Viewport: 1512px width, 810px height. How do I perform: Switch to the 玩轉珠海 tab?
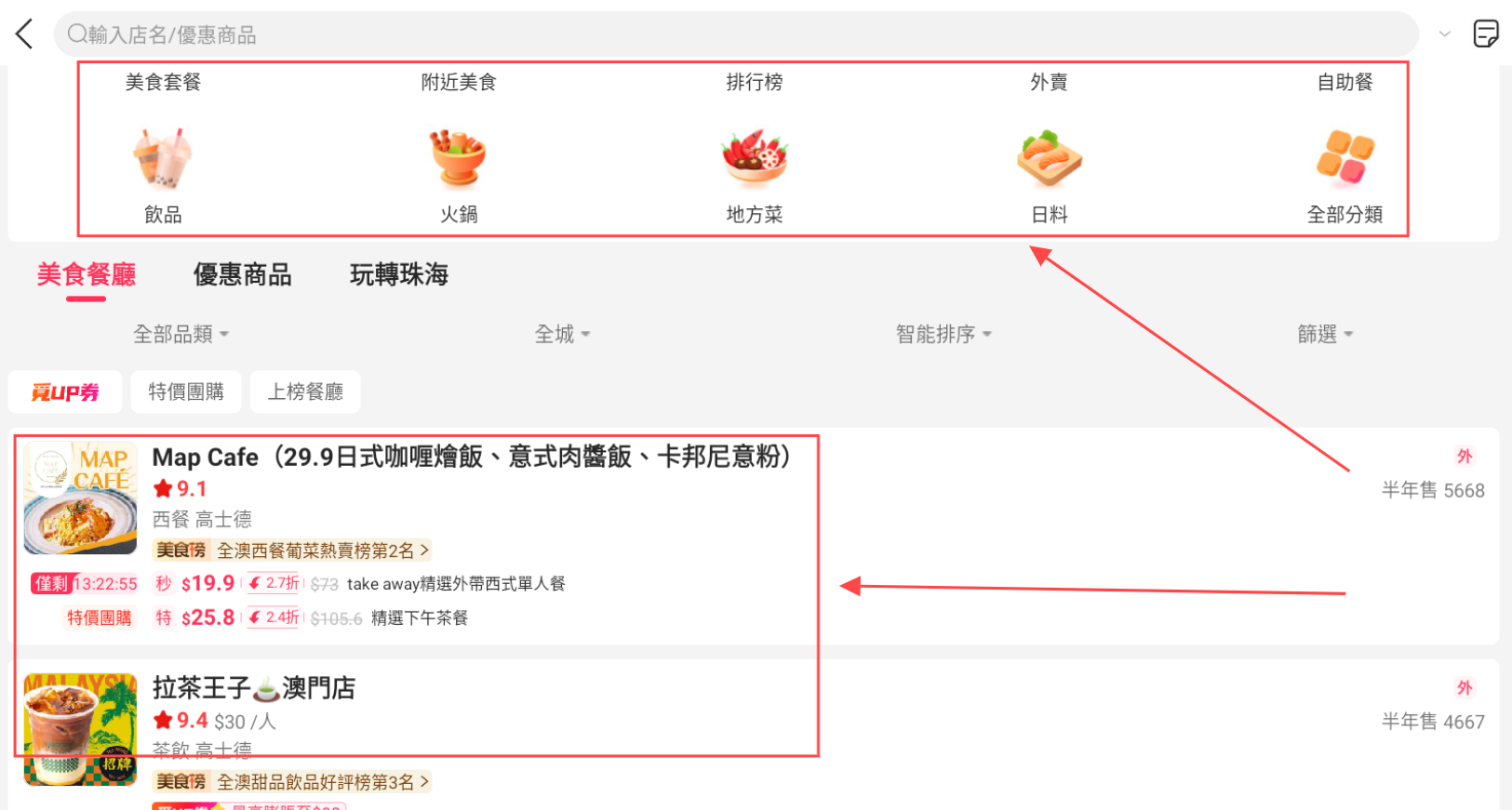(399, 274)
